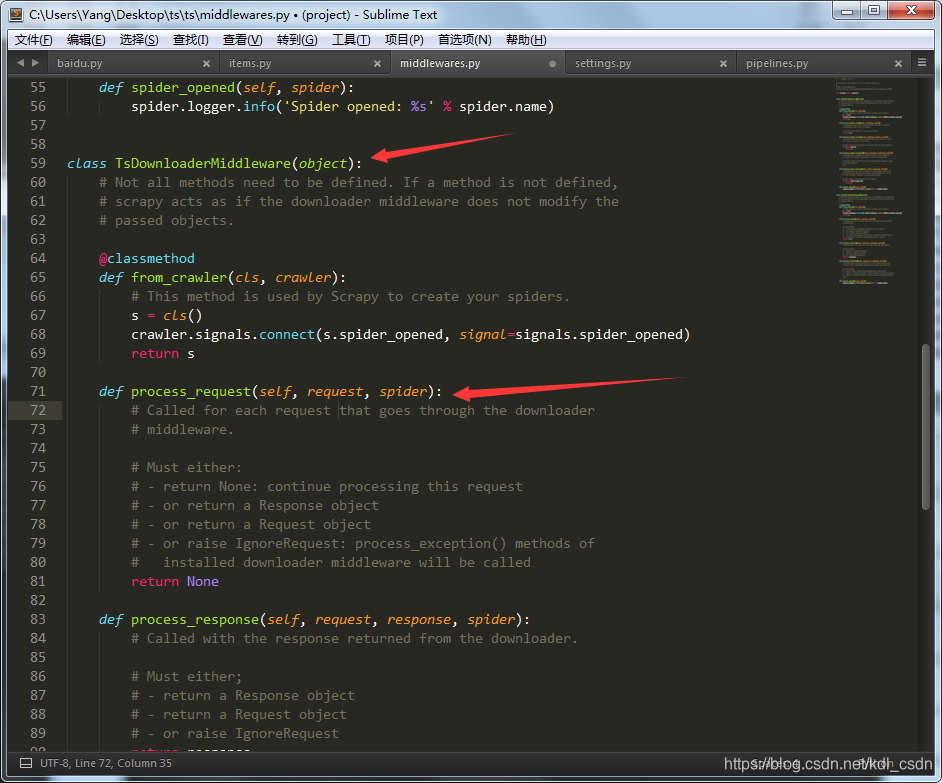942x783 pixels.
Task: Open the 帮助(H) menu
Action: (526, 40)
